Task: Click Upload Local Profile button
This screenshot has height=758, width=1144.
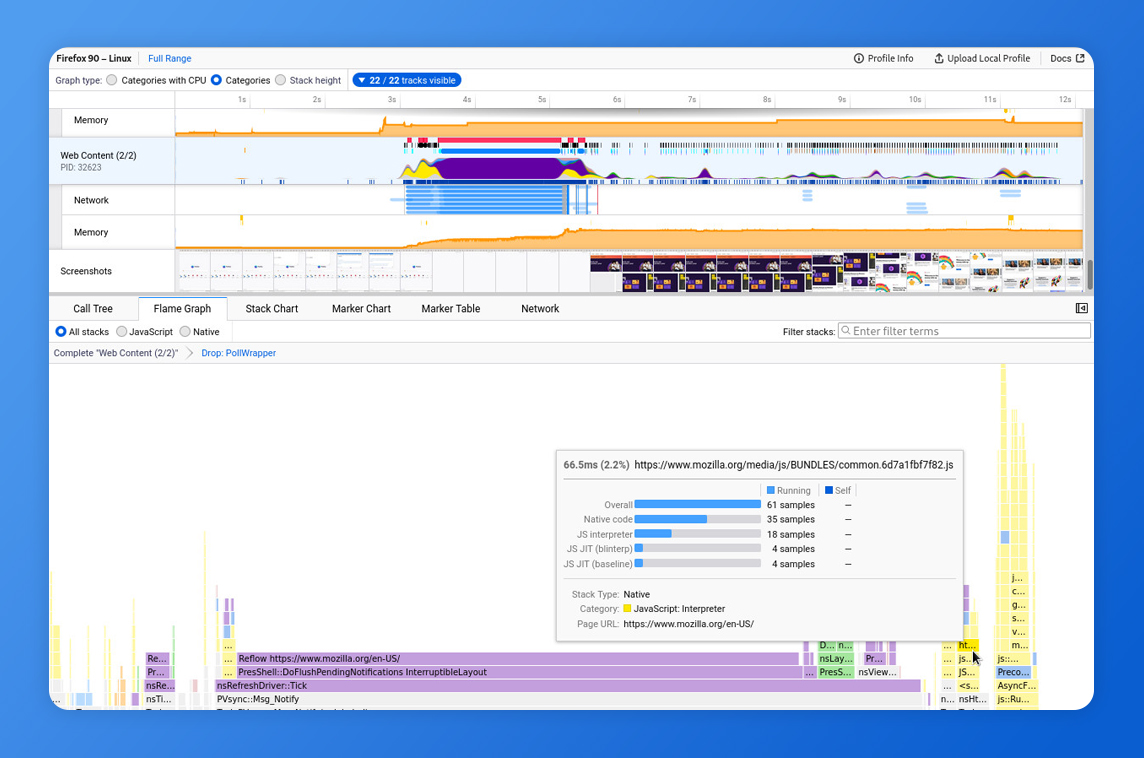Action: coord(982,58)
